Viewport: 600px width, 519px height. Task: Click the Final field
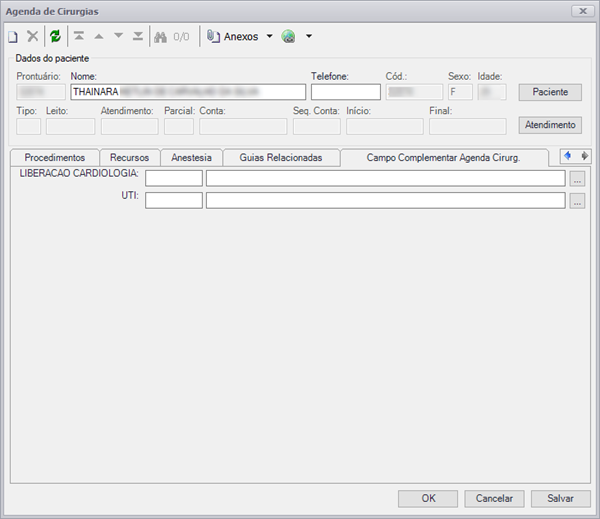(468, 127)
